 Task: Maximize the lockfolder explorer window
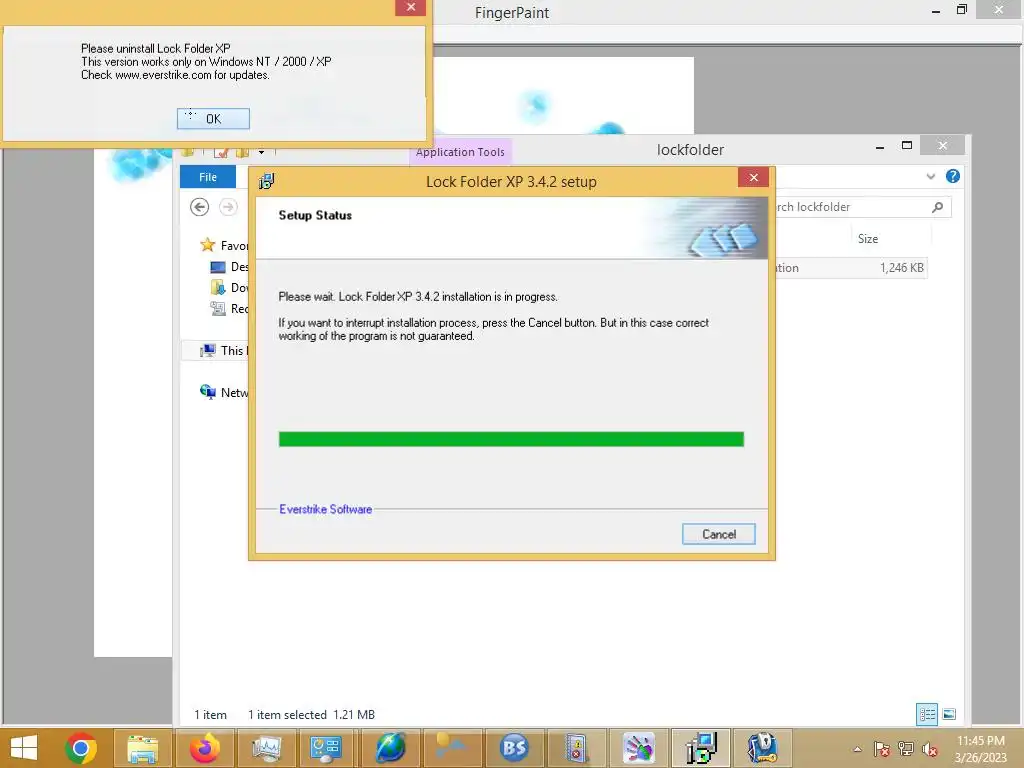pos(907,146)
